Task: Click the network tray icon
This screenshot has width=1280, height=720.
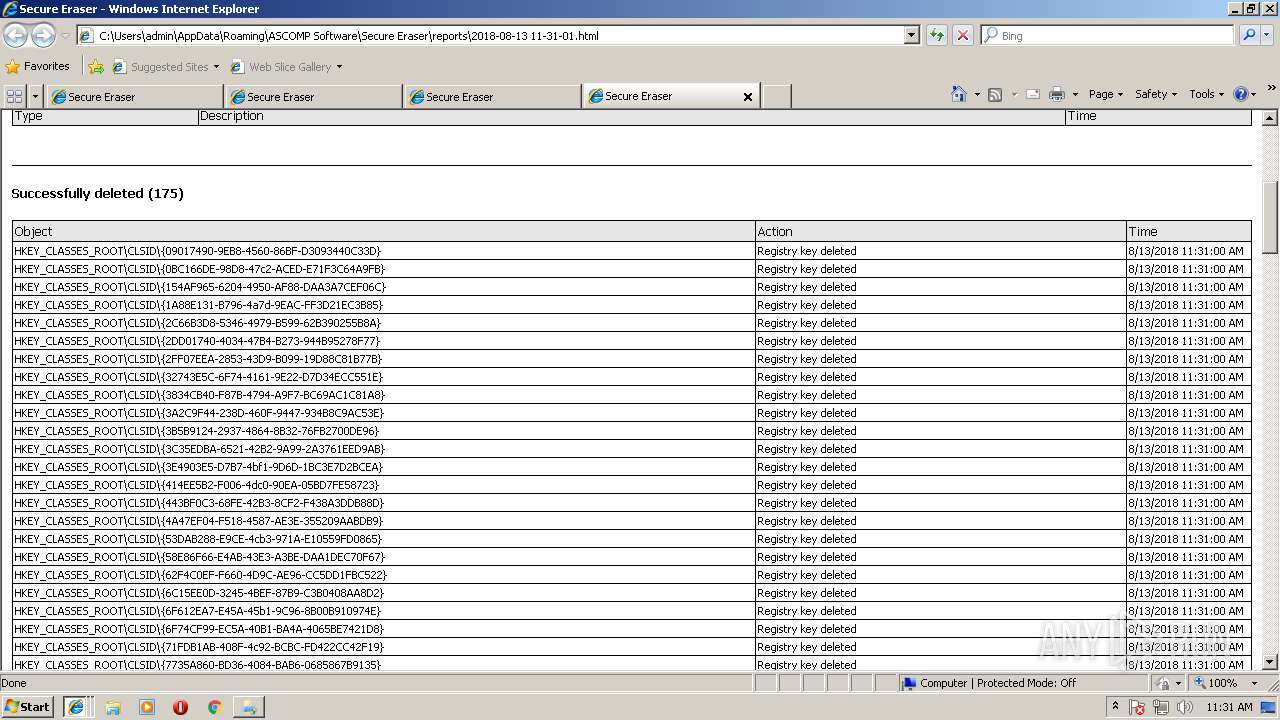Action: pyautogui.click(x=1161, y=707)
